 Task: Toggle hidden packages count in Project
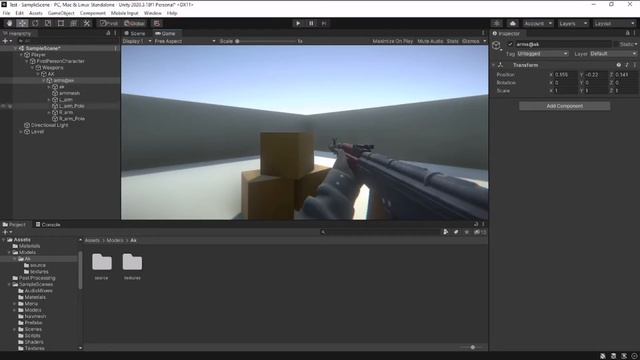(x=480, y=232)
